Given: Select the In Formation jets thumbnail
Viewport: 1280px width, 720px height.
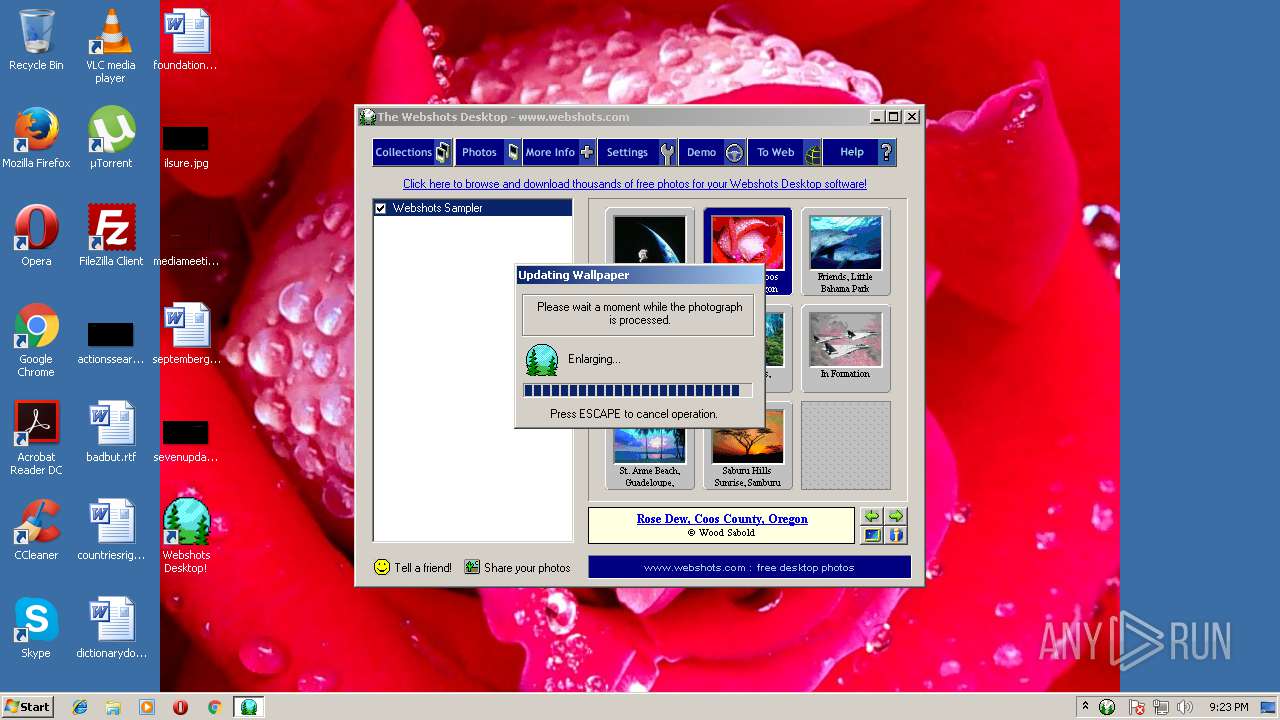Looking at the screenshot, I should click(x=845, y=348).
